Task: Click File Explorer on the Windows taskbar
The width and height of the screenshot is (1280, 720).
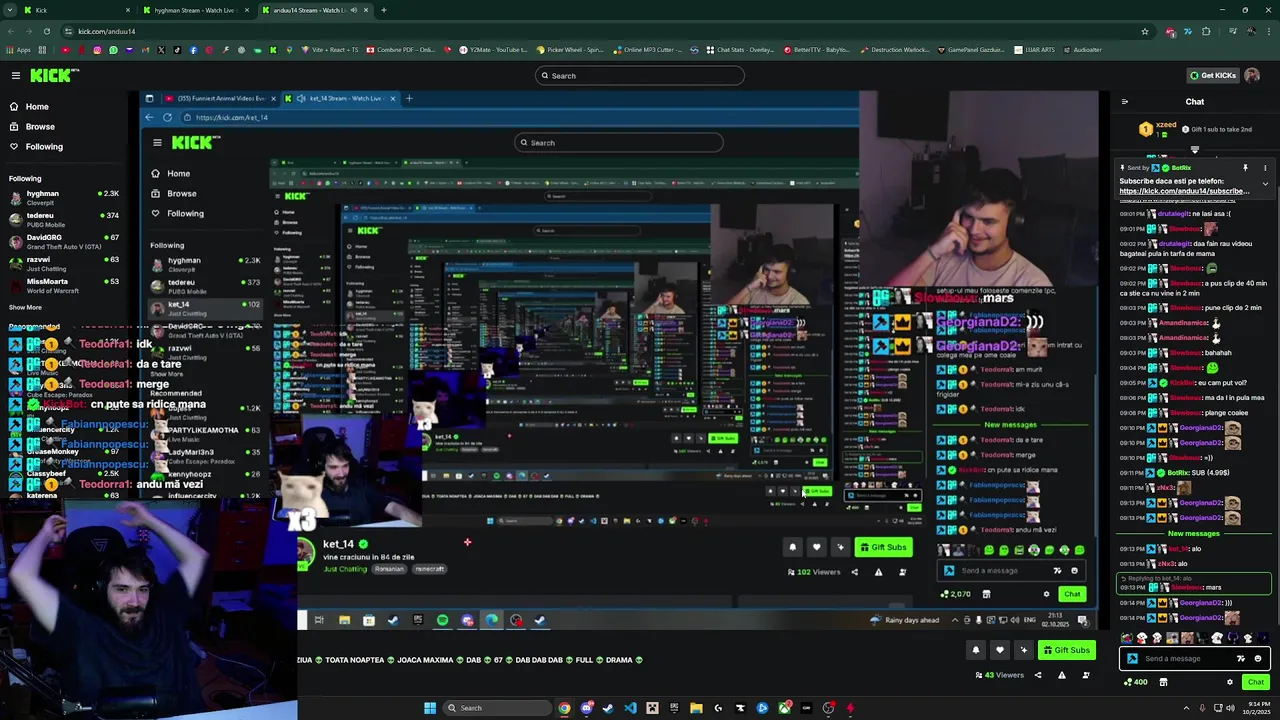Action: 696,708
